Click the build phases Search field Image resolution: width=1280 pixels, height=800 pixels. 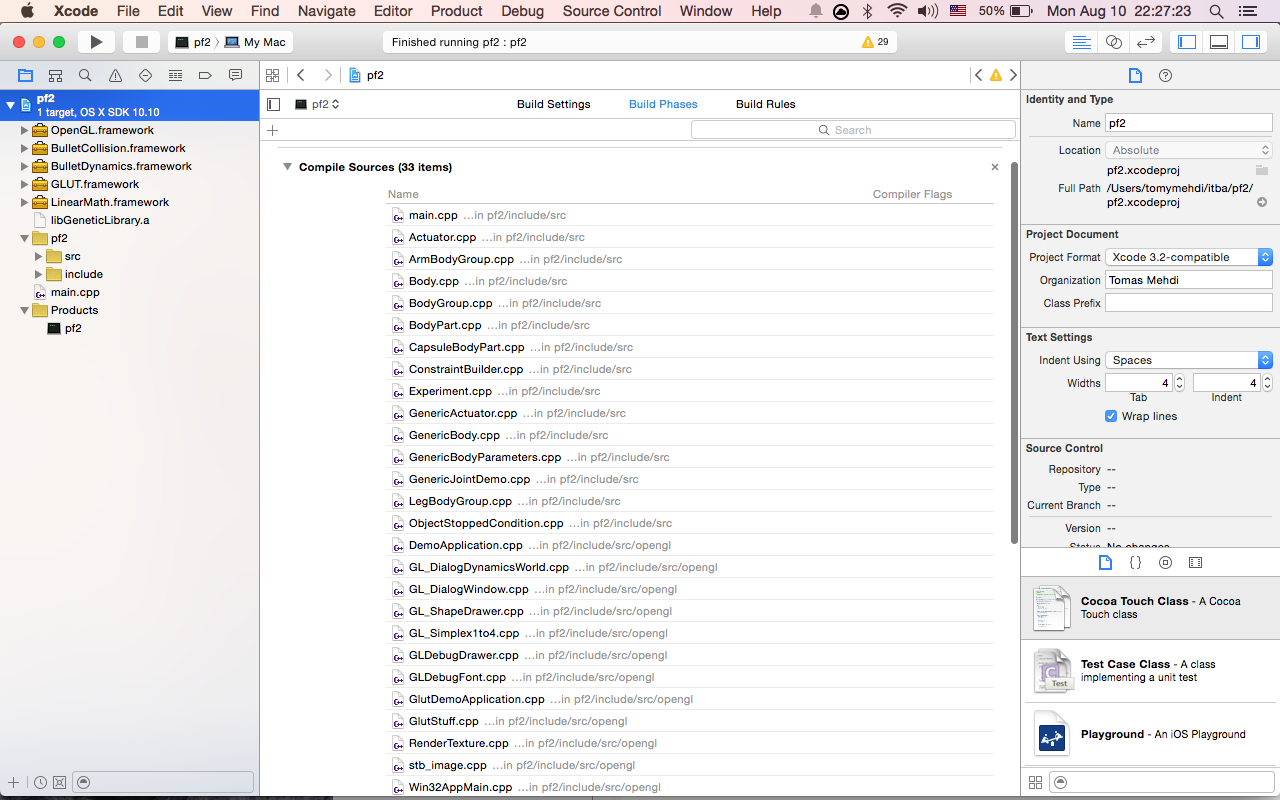coord(853,130)
